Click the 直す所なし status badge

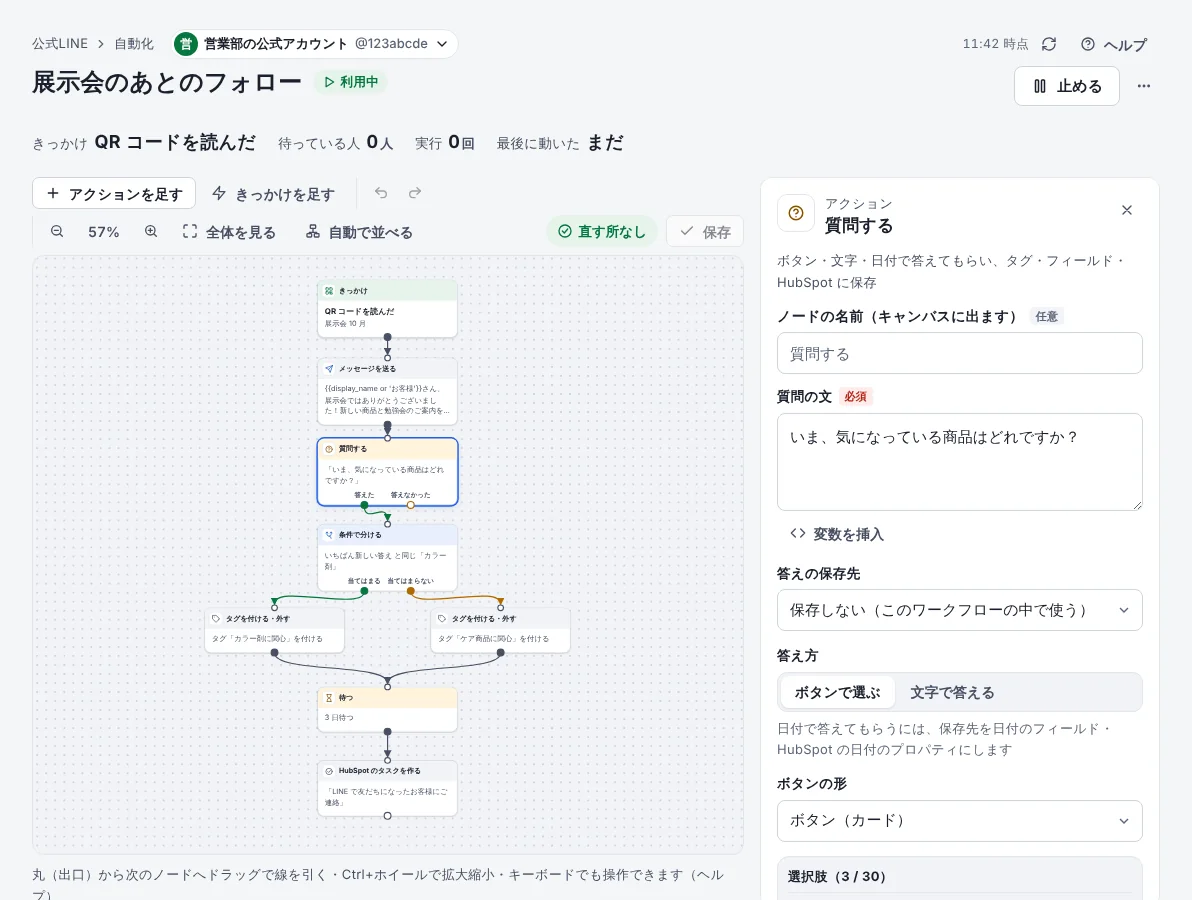pyautogui.click(x=602, y=231)
